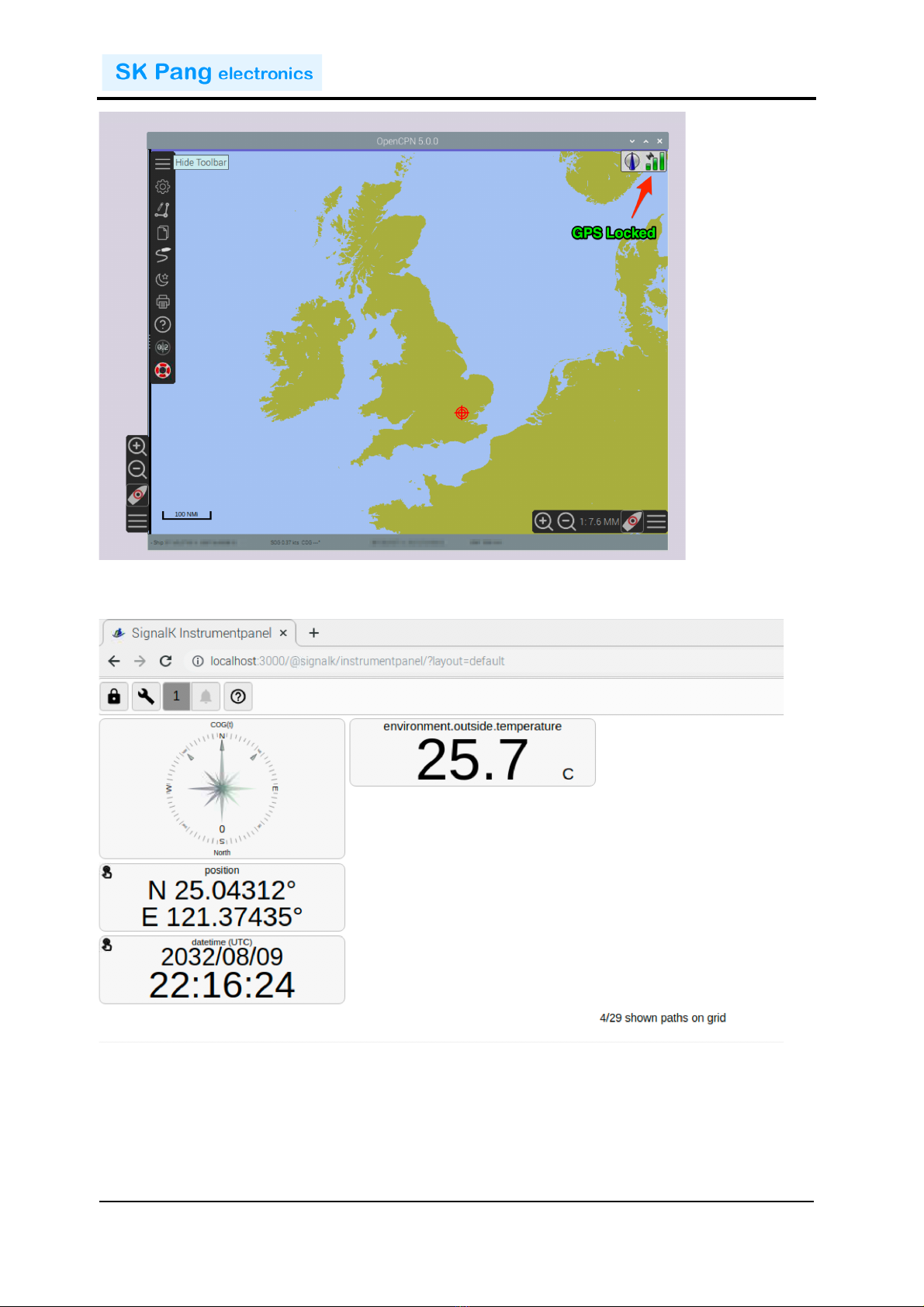Viewport: 924px width, 1307px height.
Task: Click the 100 NMi scale bar on chart
Action: pos(186,515)
